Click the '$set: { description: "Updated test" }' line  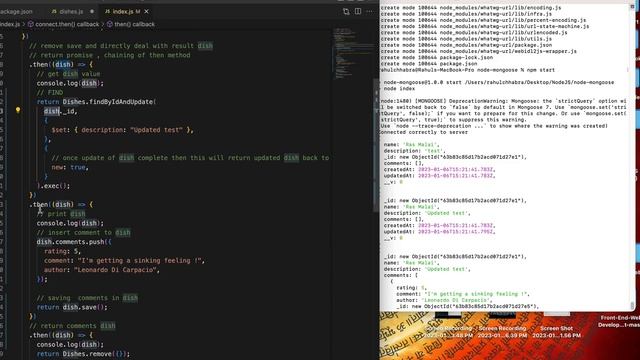122,130
